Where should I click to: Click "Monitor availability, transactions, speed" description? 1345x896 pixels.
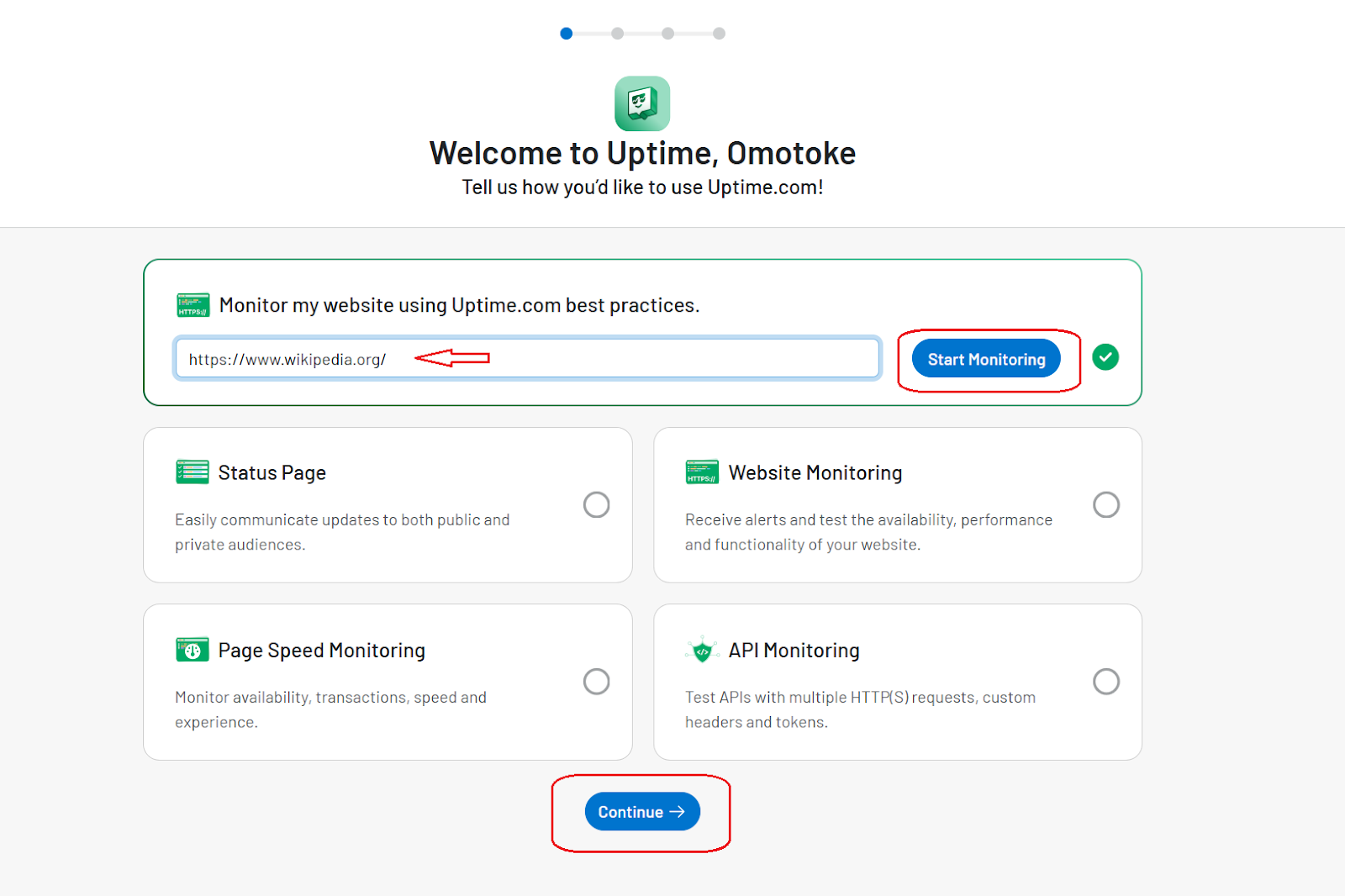[330, 709]
